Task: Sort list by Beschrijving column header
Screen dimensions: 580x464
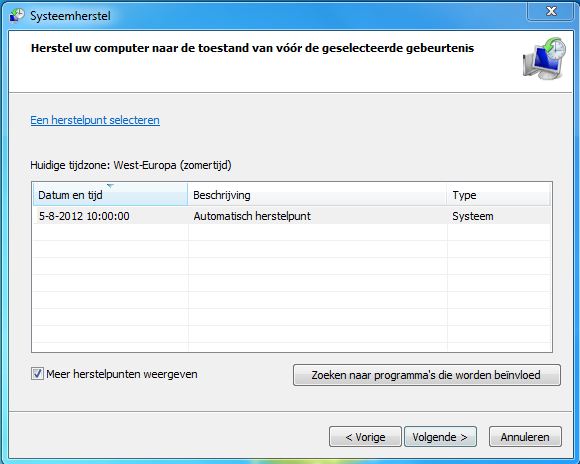Action: pyautogui.click(x=317, y=195)
